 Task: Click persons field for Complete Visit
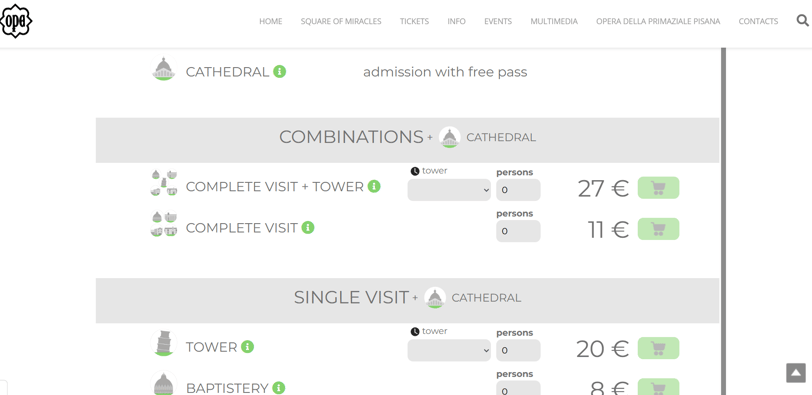coord(518,231)
